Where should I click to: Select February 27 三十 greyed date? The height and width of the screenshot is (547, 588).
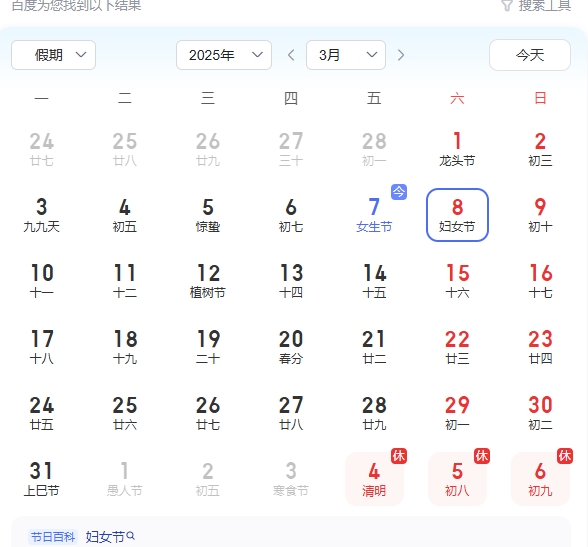pyautogui.click(x=291, y=149)
